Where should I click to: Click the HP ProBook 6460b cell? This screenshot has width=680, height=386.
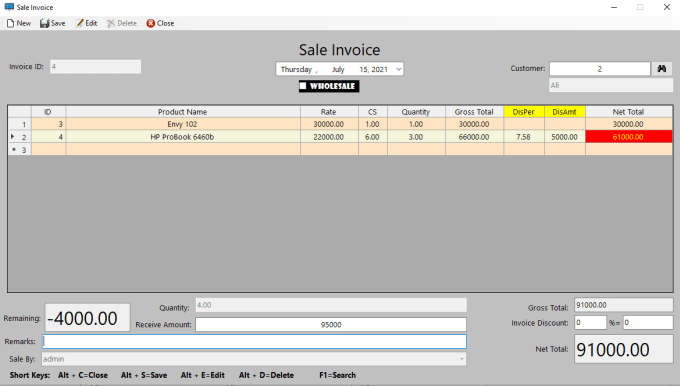(183, 137)
